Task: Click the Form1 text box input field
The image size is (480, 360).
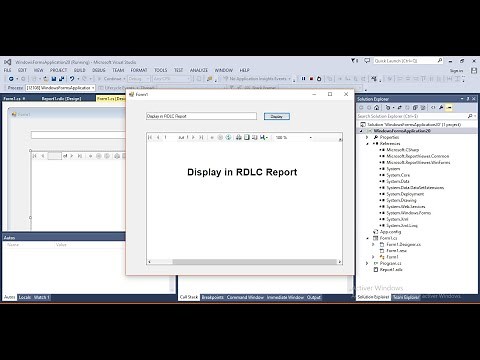Action: tap(201, 116)
